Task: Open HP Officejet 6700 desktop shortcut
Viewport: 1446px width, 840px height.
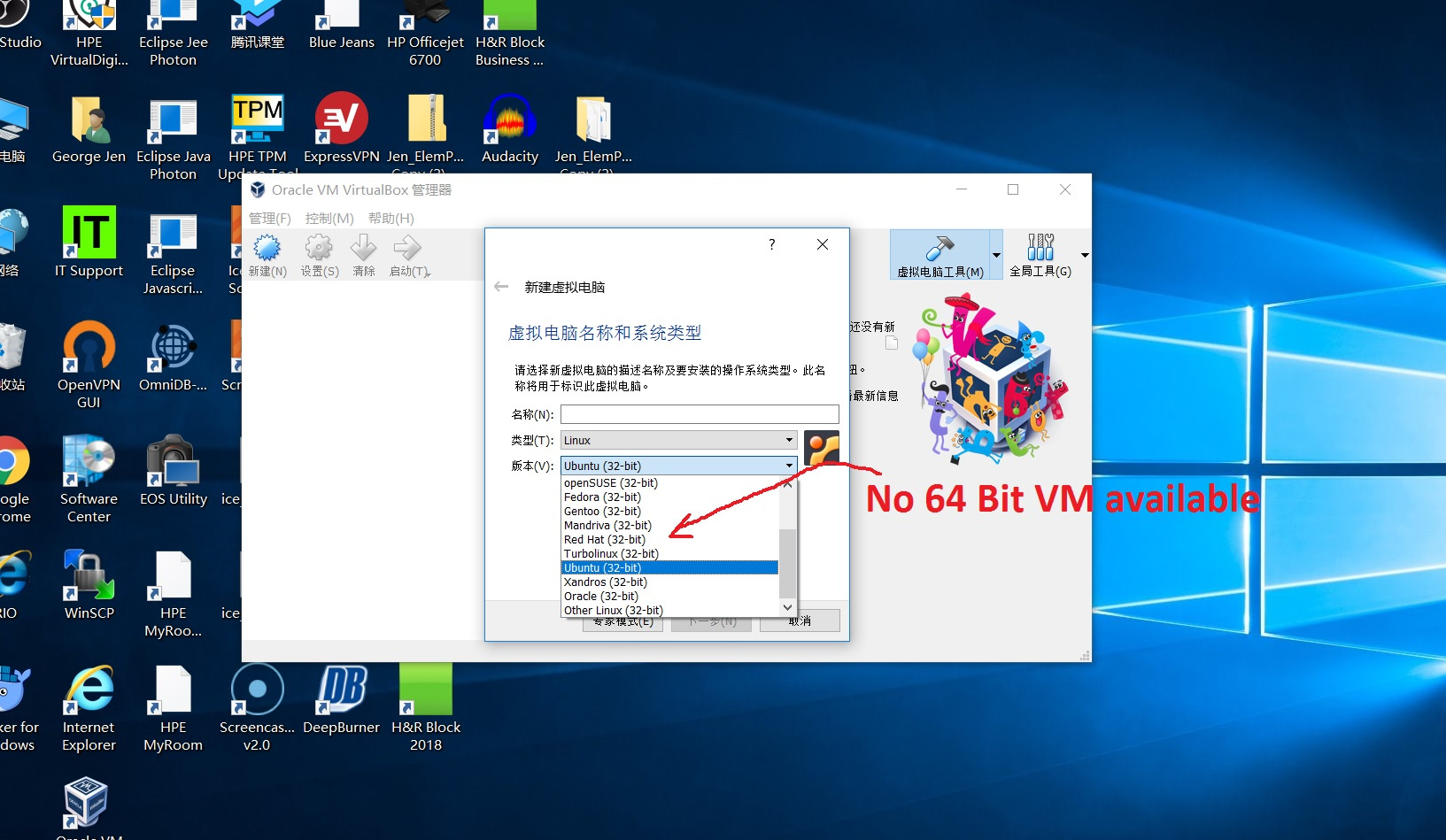Action: (425, 34)
